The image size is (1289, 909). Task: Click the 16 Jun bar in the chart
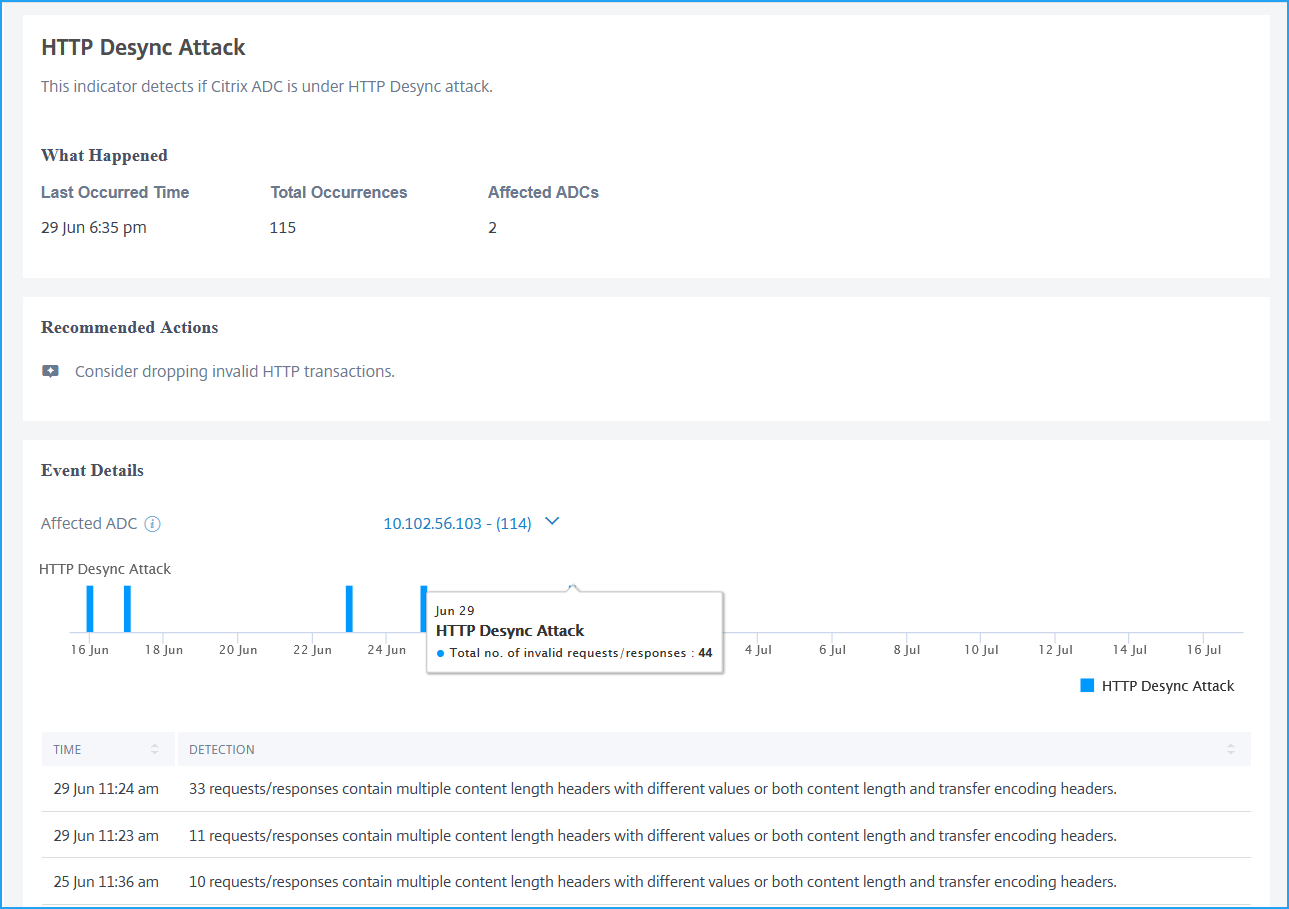(90, 609)
